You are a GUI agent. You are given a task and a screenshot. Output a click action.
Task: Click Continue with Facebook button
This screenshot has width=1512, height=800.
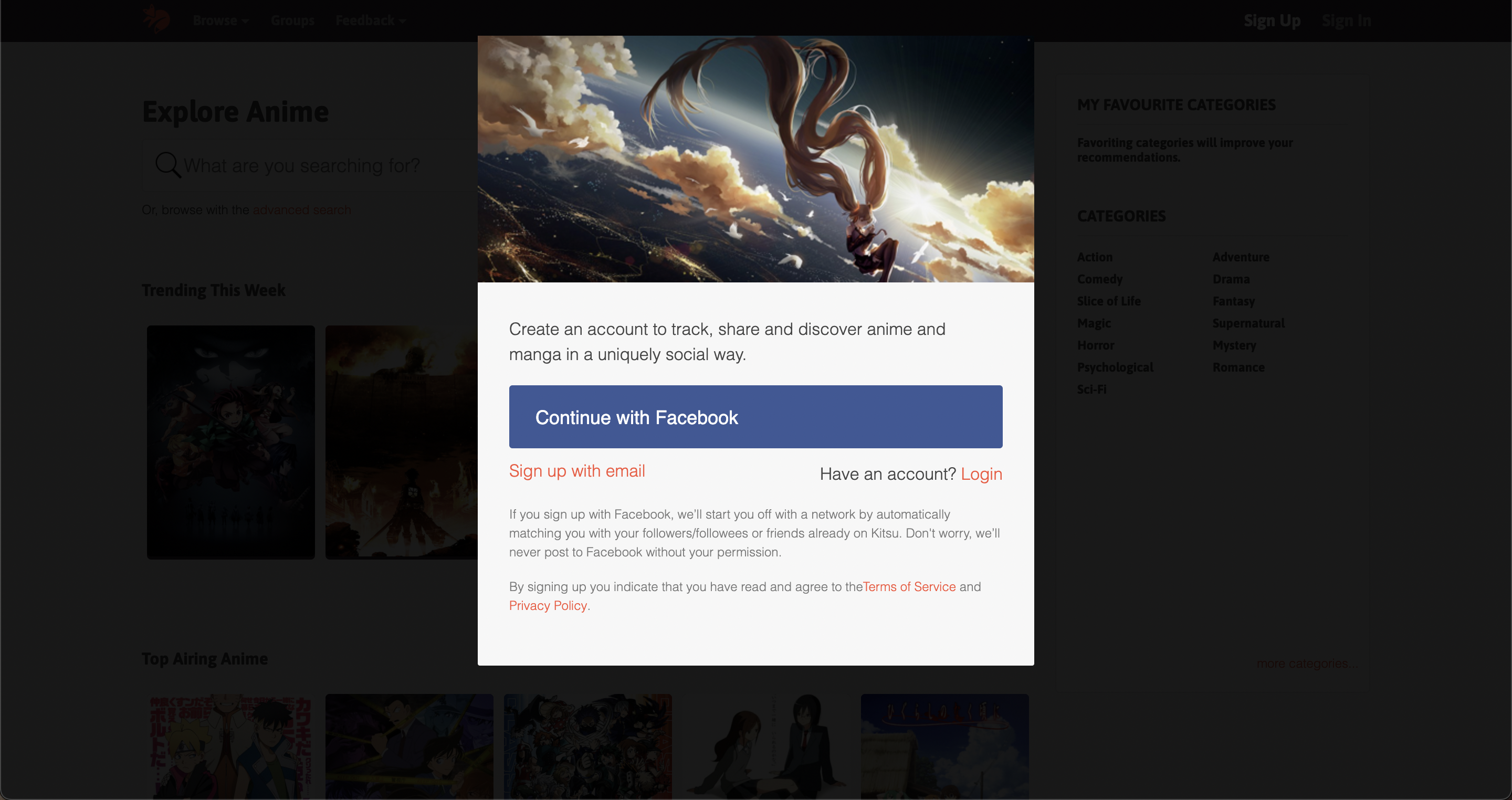(x=755, y=417)
